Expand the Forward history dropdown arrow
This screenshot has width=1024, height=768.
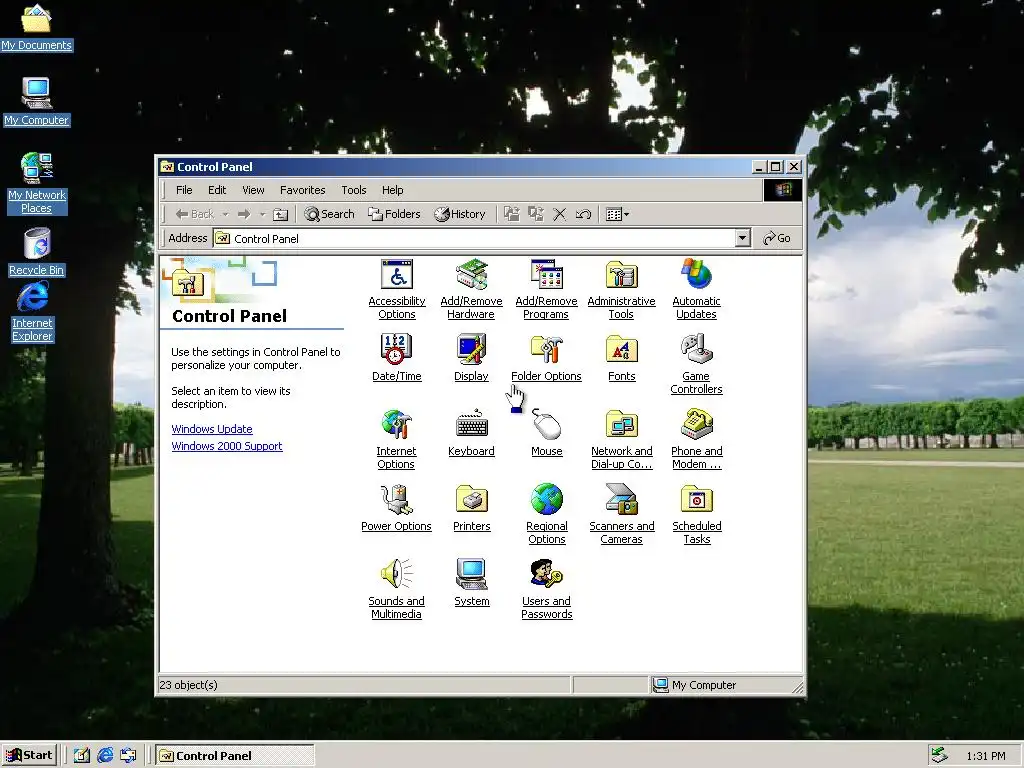263,214
